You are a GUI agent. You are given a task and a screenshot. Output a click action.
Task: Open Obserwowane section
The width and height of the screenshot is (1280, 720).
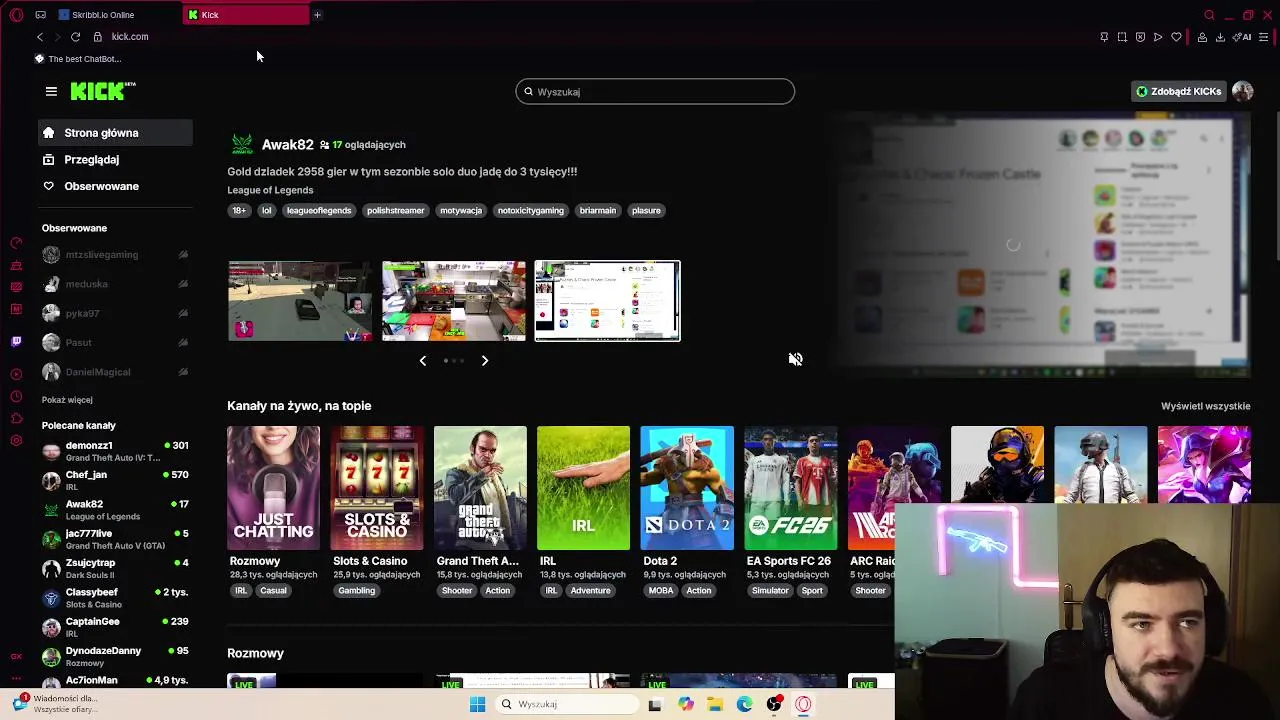tap(116, 186)
